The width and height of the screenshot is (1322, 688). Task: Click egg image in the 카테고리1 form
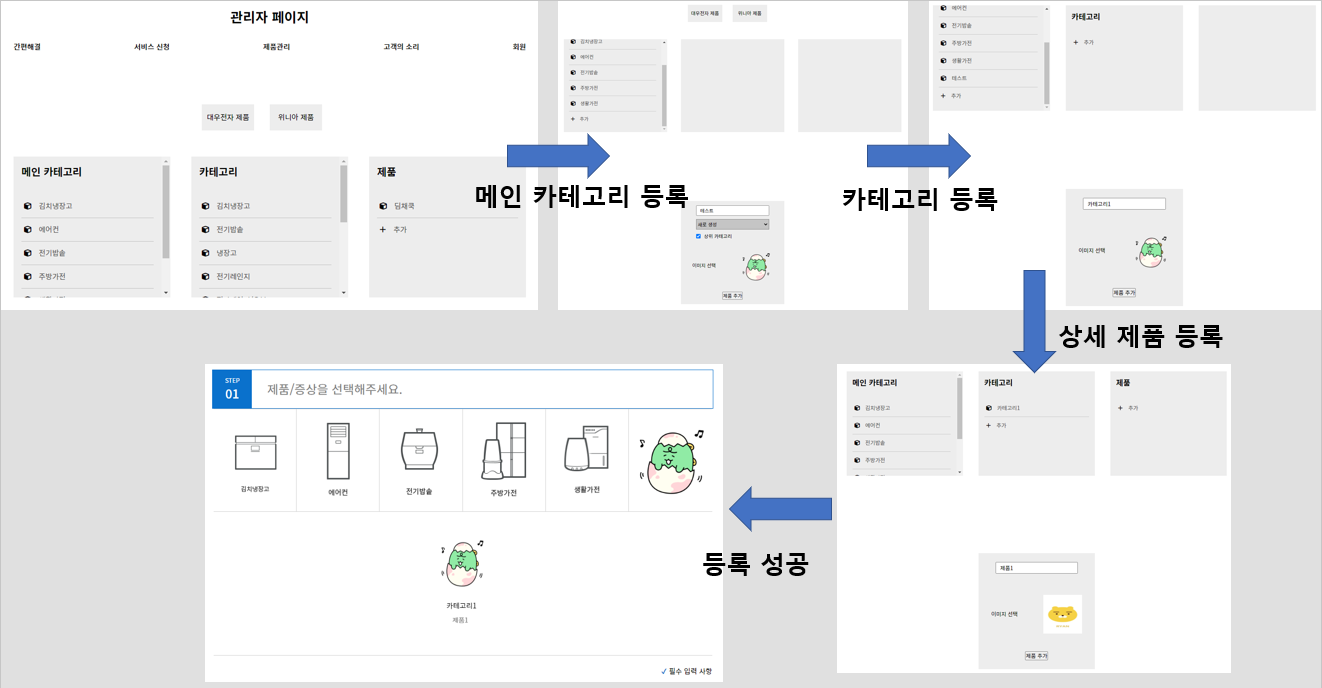pos(1150,251)
